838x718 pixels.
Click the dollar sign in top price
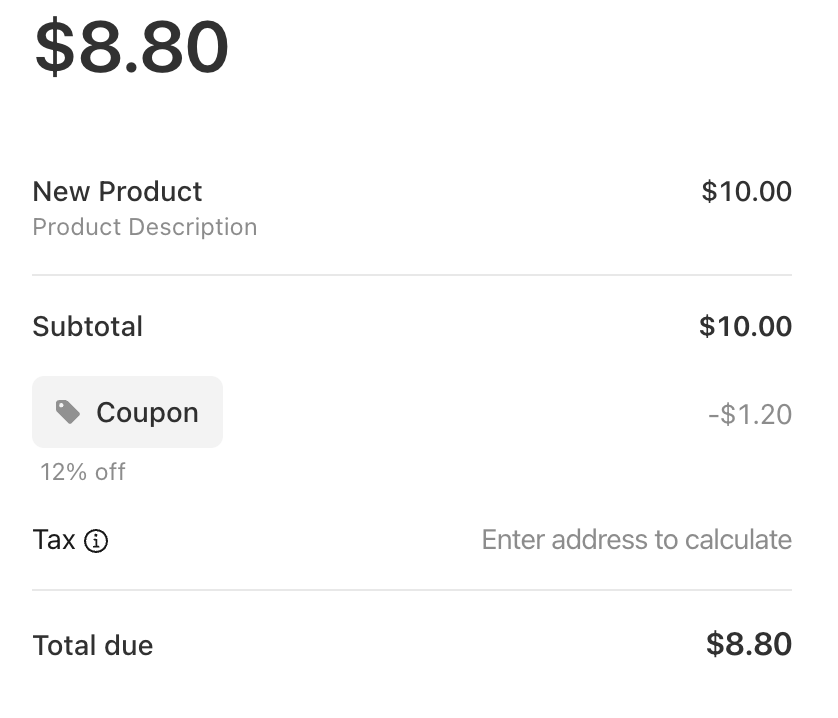55,47
